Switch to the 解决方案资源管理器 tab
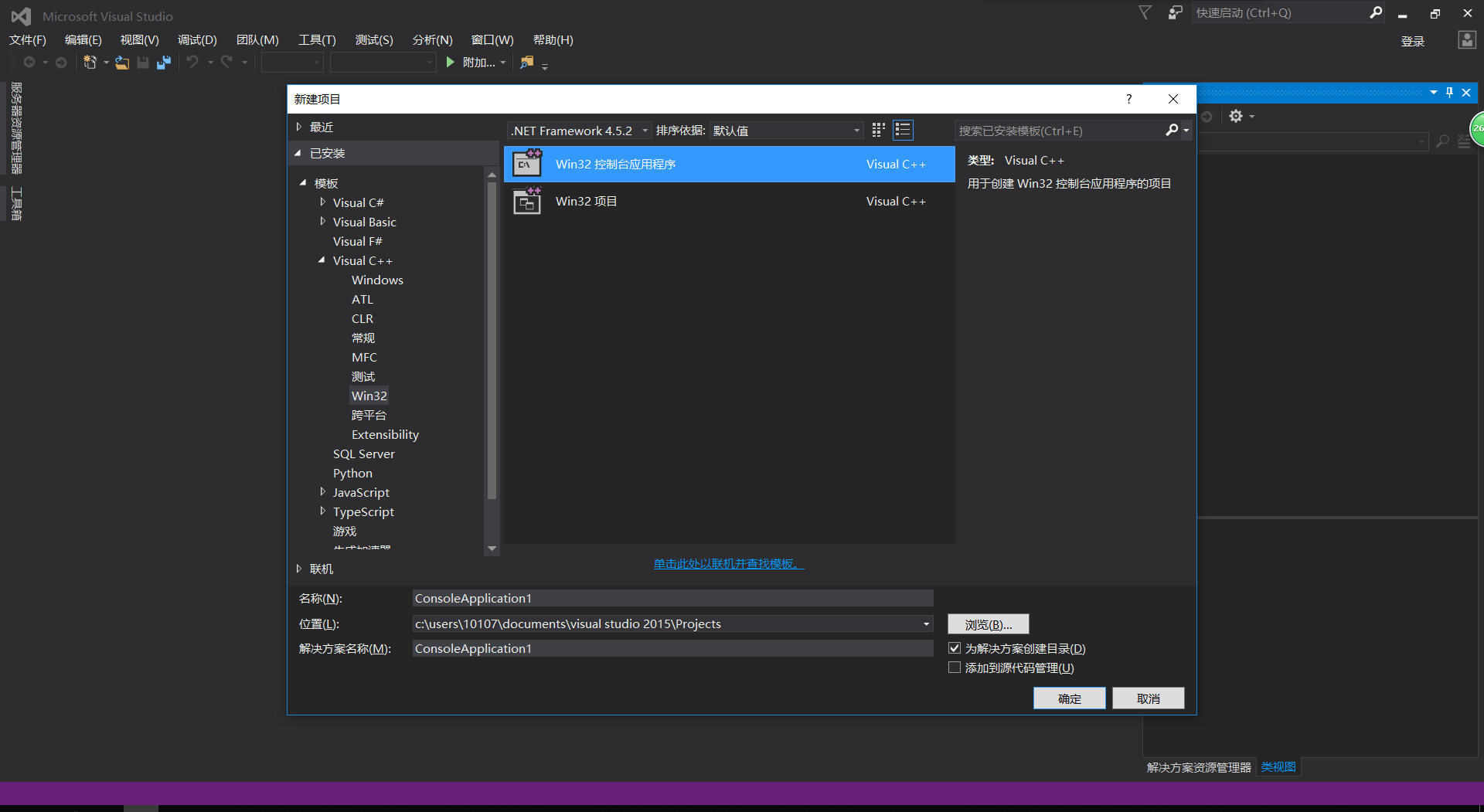Viewport: 1484px width, 812px height. click(1199, 767)
